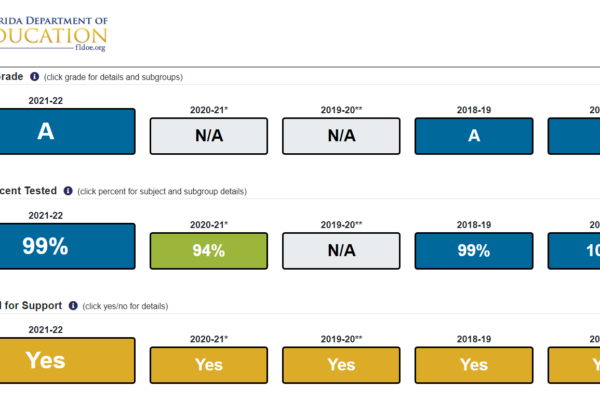Click the green 94% tested box
Image resolution: width=600 pixels, height=400 pixels.
pos(209,250)
